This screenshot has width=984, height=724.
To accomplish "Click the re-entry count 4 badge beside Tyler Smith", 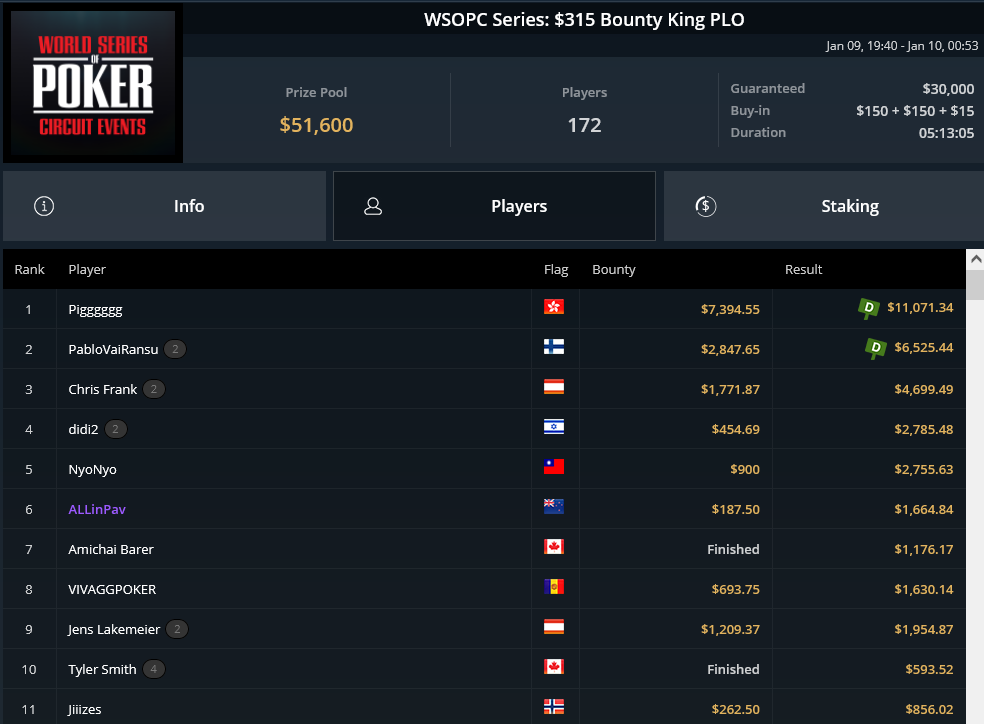I will (154, 669).
